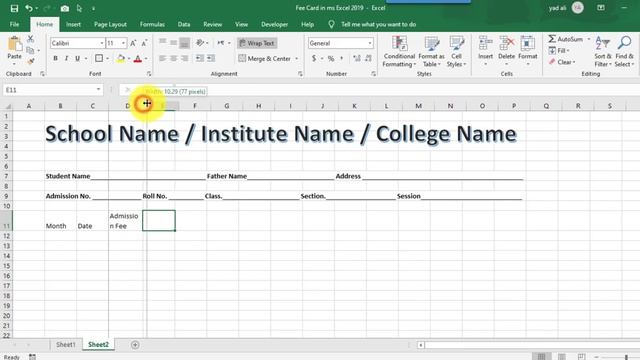Image resolution: width=640 pixels, height=360 pixels.
Task: Toggle Middle Align vertical alignment
Action: (173, 42)
